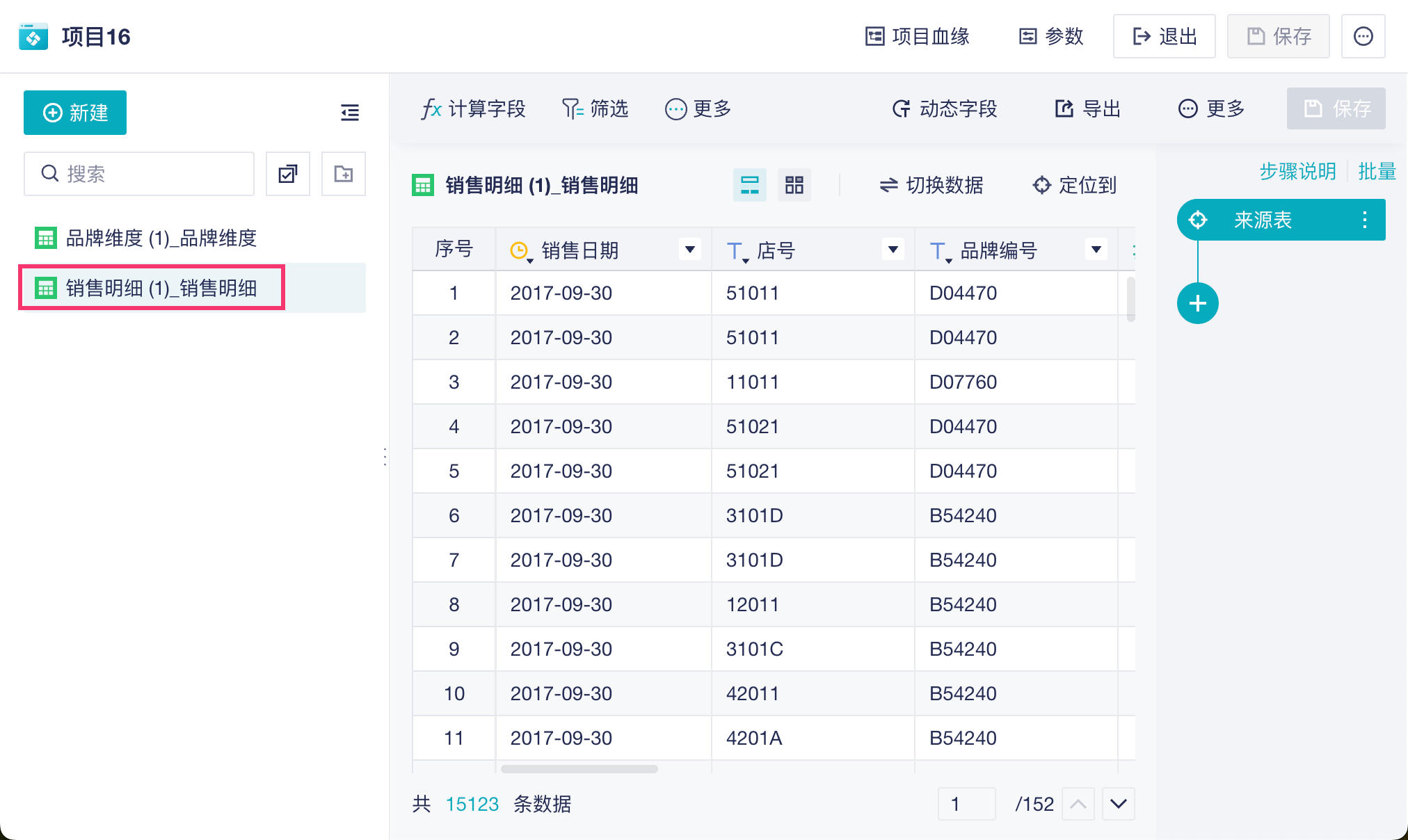Switch to the grid card view
The height and width of the screenshot is (840, 1408).
794,185
